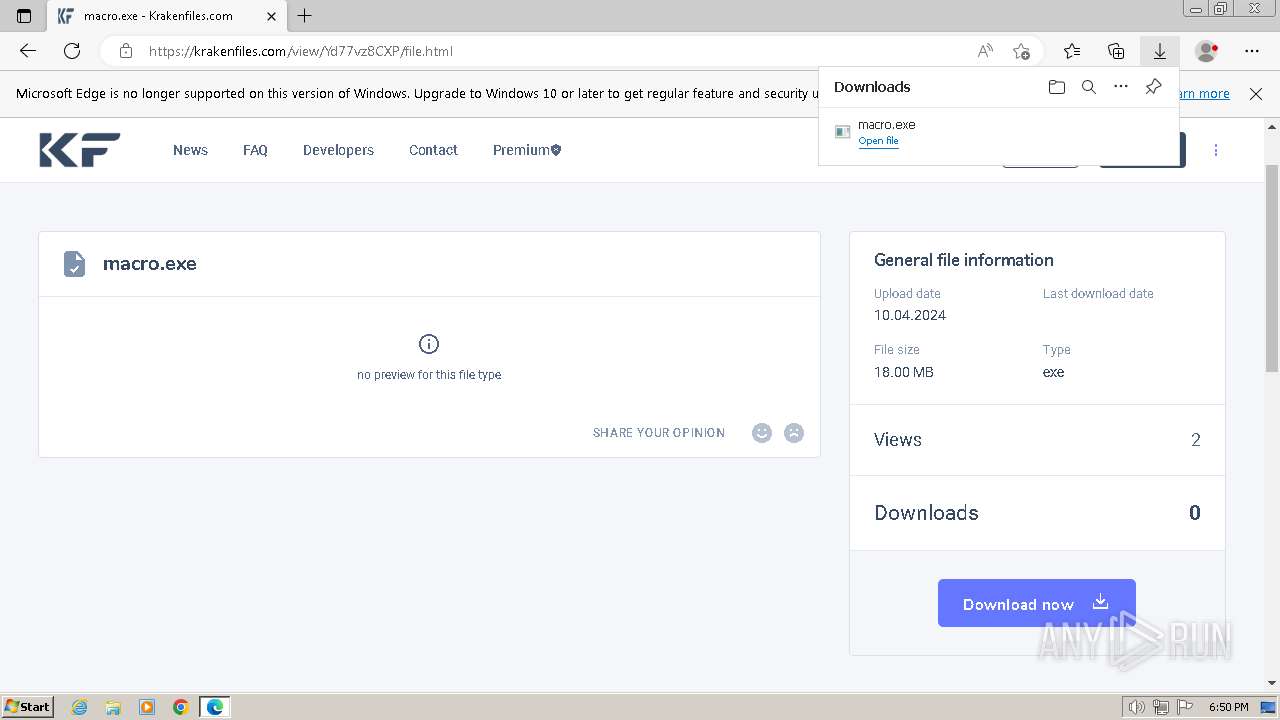Viewport: 1280px width, 720px height.
Task: Click the no preview info icon
Action: 429,344
